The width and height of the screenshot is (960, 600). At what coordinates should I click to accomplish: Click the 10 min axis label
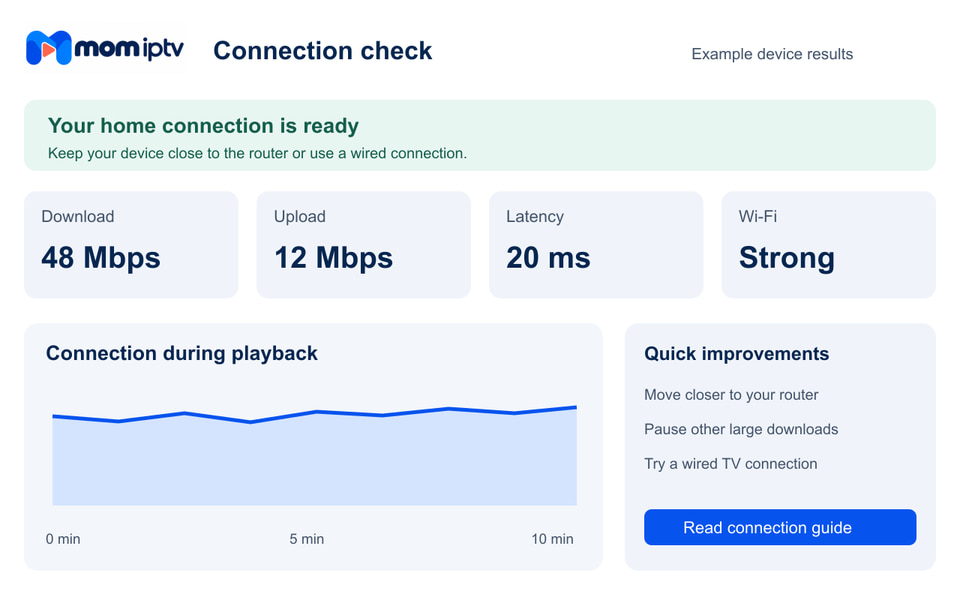(552, 539)
